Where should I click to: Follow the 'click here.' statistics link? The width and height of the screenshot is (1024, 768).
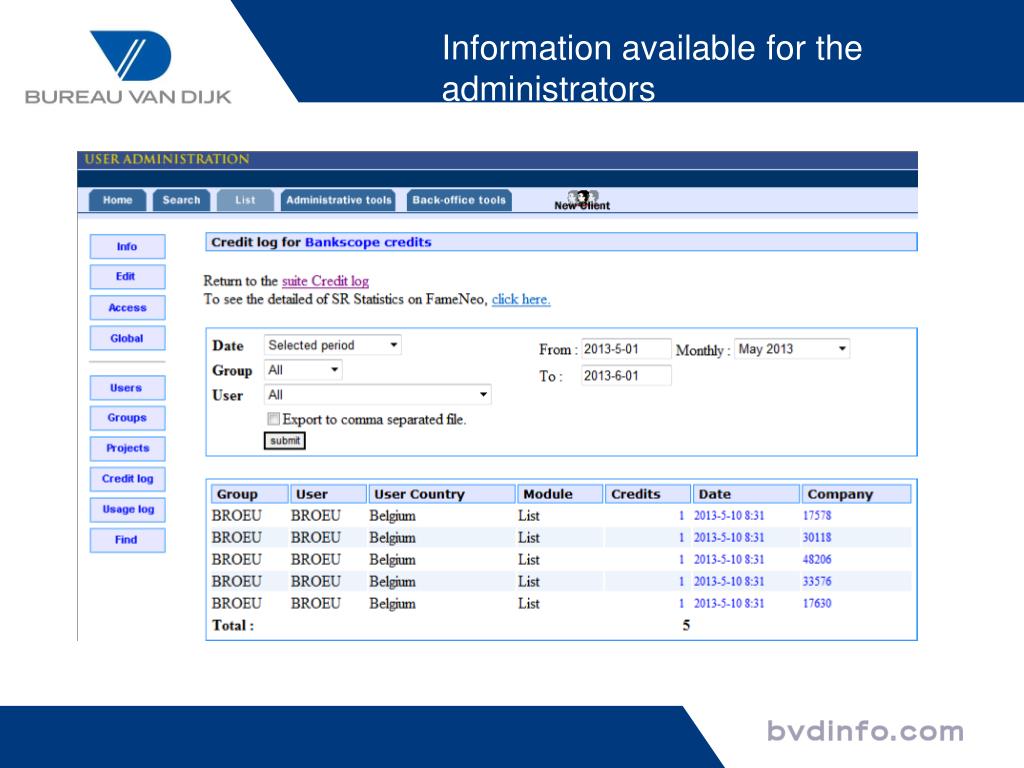520,299
